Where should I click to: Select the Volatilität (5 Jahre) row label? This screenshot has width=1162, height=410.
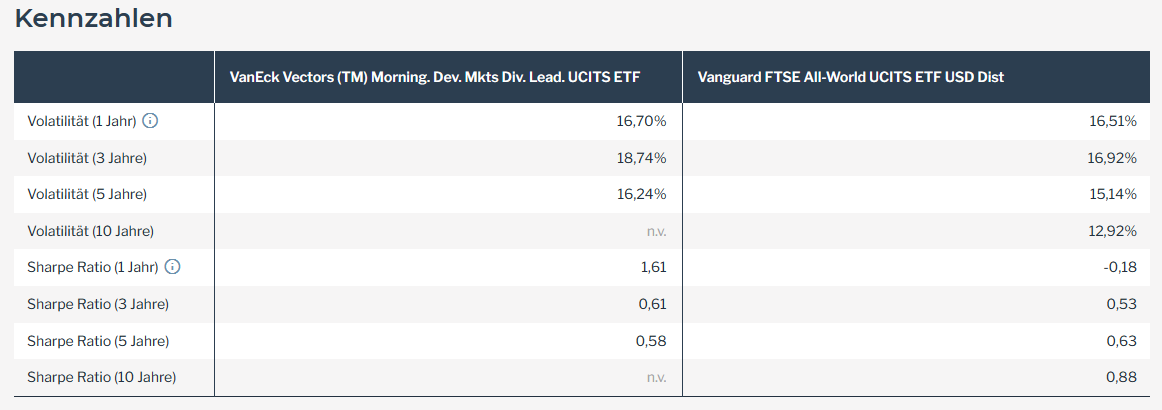point(87,194)
